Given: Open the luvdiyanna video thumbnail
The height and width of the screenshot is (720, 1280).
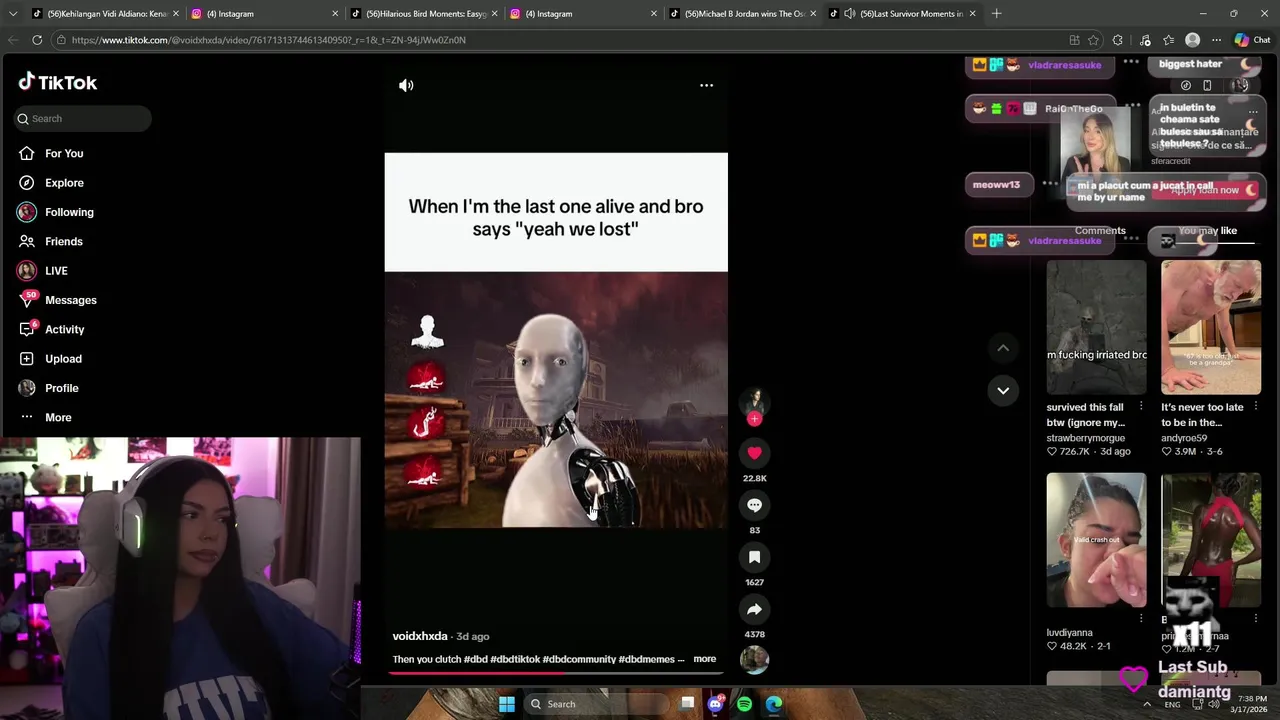Looking at the screenshot, I should (1096, 540).
